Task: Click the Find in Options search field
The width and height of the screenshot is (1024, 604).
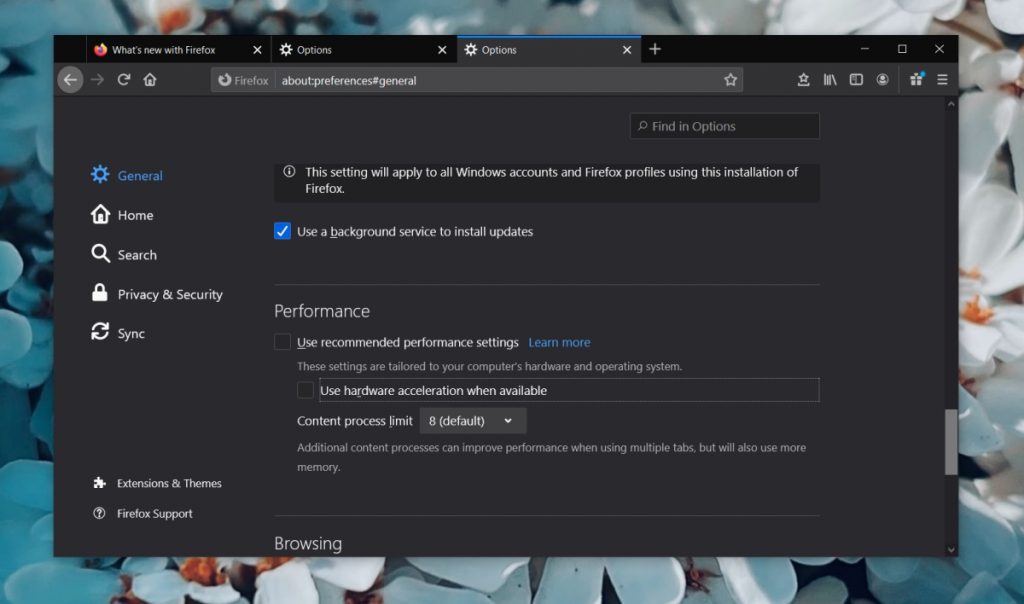Action: (724, 125)
